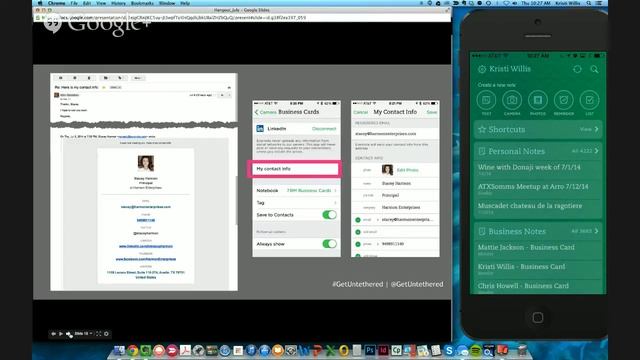640x360 pixels.
Task: Go back via Camera link
Action: [x=266, y=112]
